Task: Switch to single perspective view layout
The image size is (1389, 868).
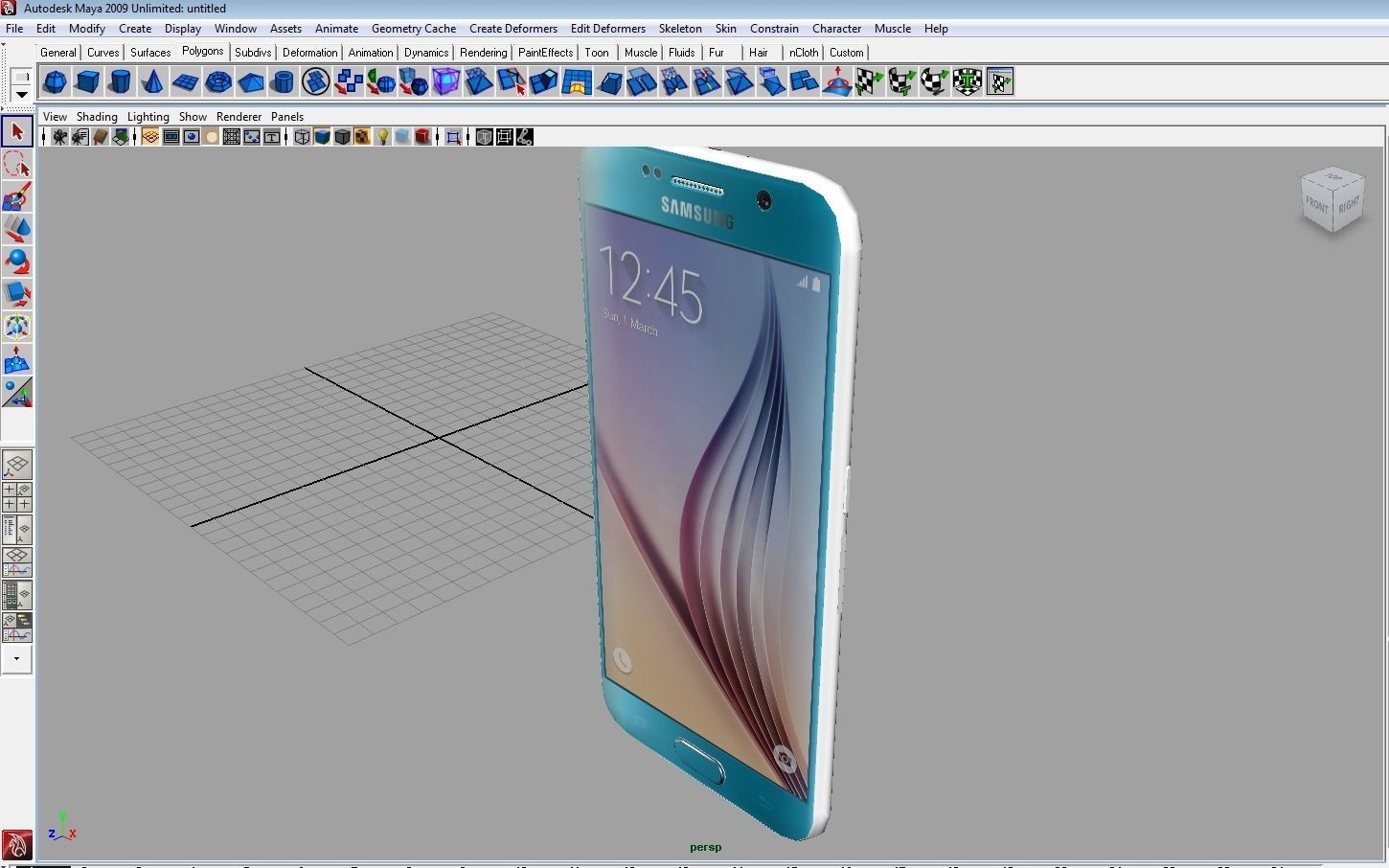Action: [16, 465]
